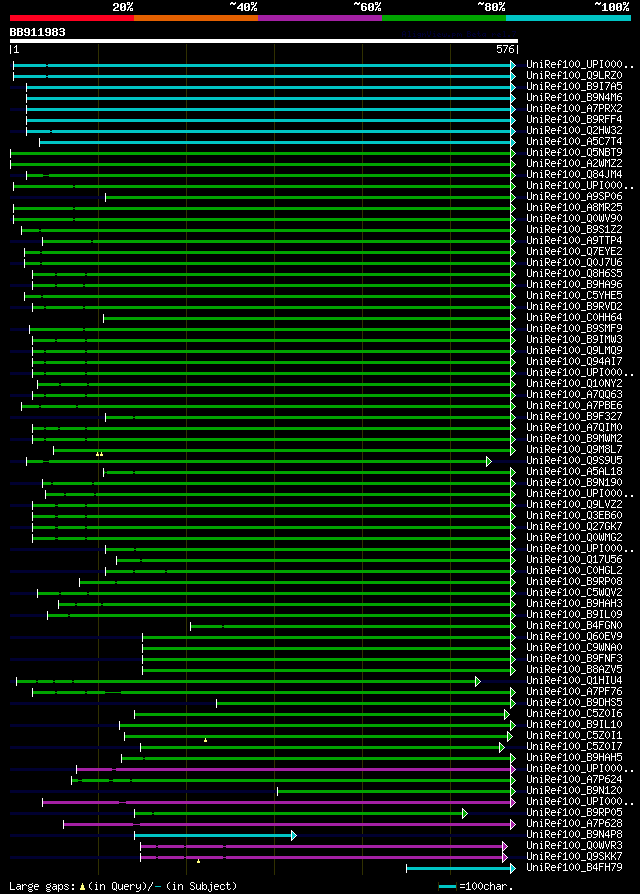Select the UniRef100_A2WMZ2 label
640x894 pixels.
tap(574, 164)
